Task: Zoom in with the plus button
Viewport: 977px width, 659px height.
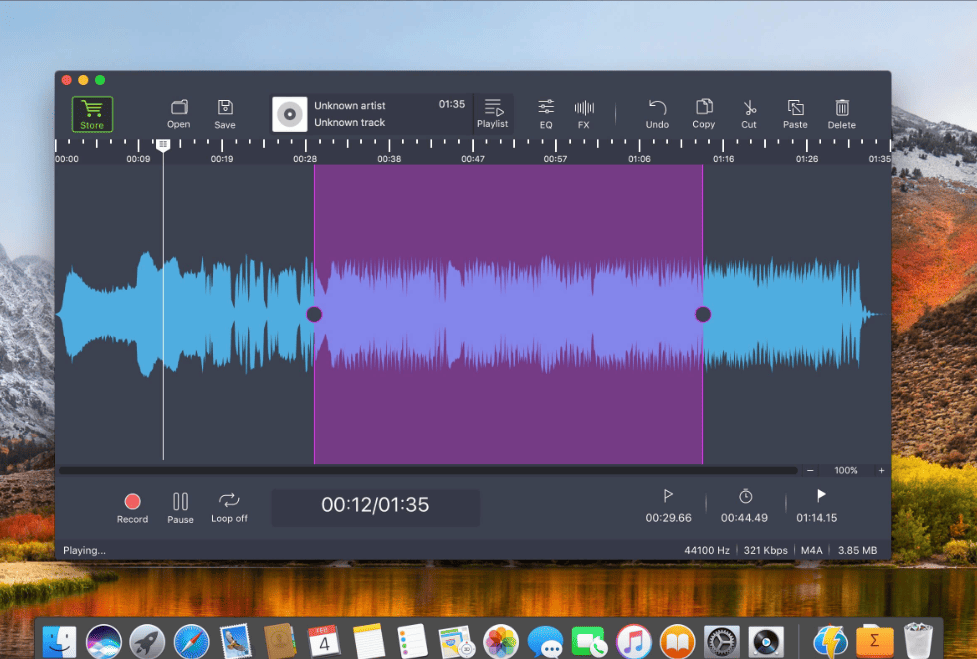Action: click(x=882, y=470)
